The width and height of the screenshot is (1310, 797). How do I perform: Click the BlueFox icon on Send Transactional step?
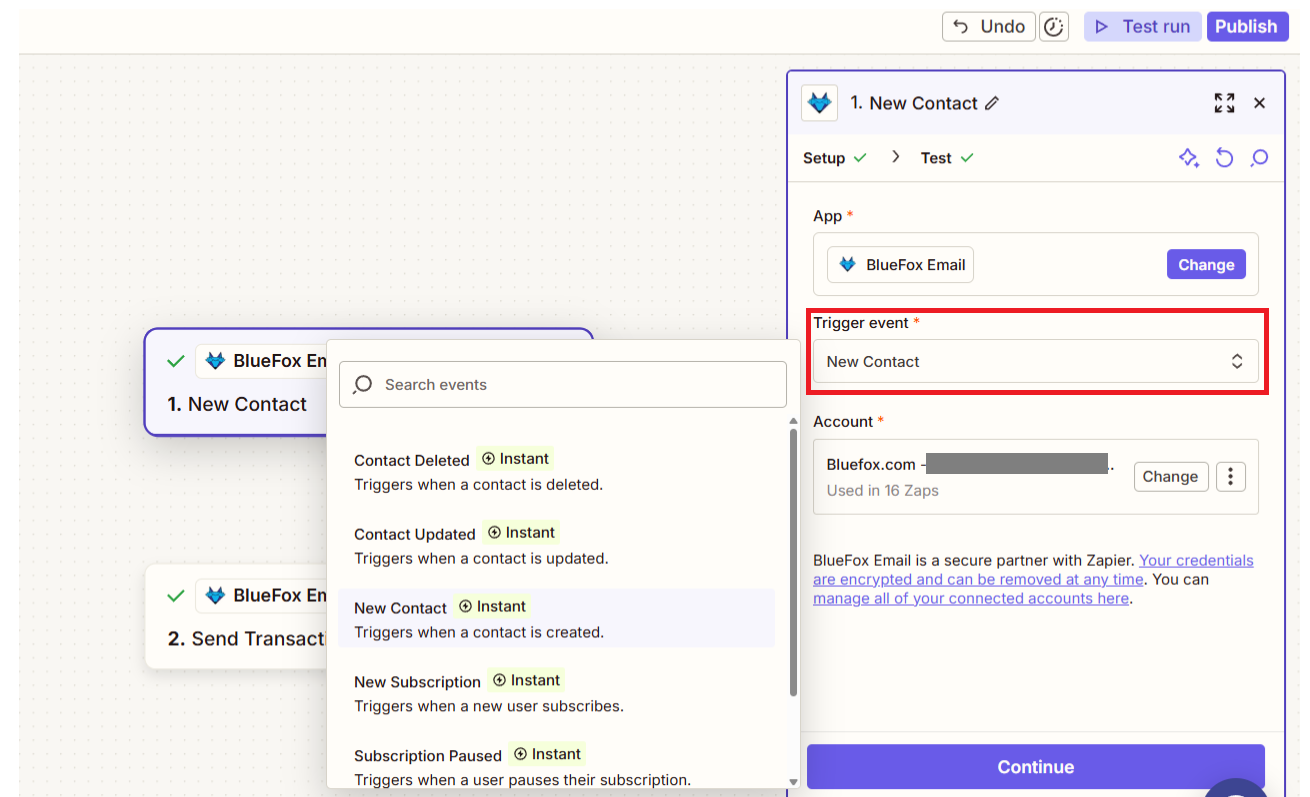pos(216,595)
